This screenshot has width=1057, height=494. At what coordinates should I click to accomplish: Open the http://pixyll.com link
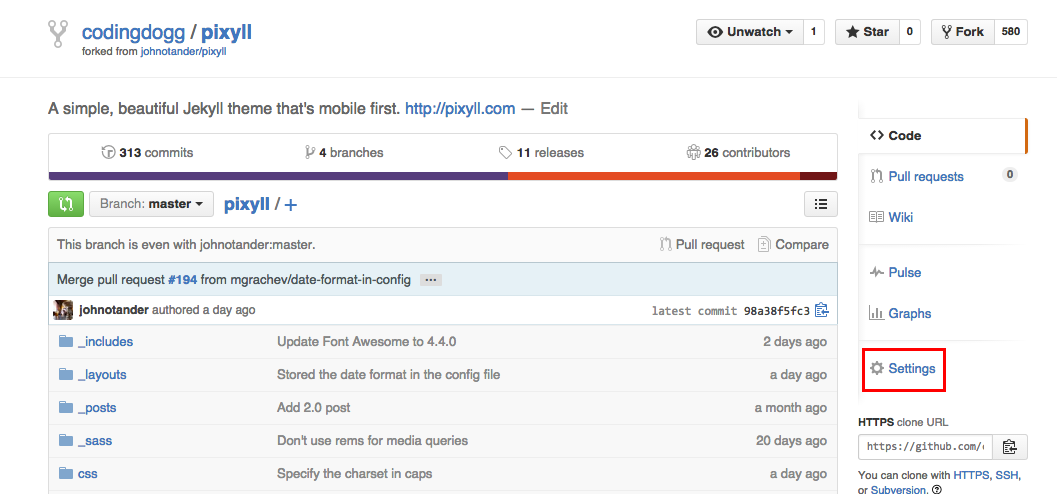tap(460, 108)
